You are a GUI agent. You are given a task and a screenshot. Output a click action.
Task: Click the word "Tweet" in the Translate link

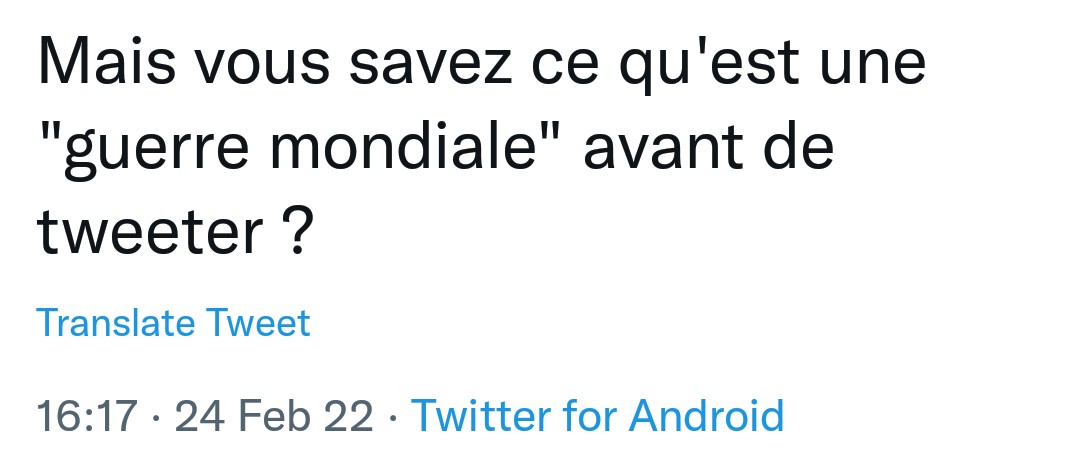coord(258,323)
